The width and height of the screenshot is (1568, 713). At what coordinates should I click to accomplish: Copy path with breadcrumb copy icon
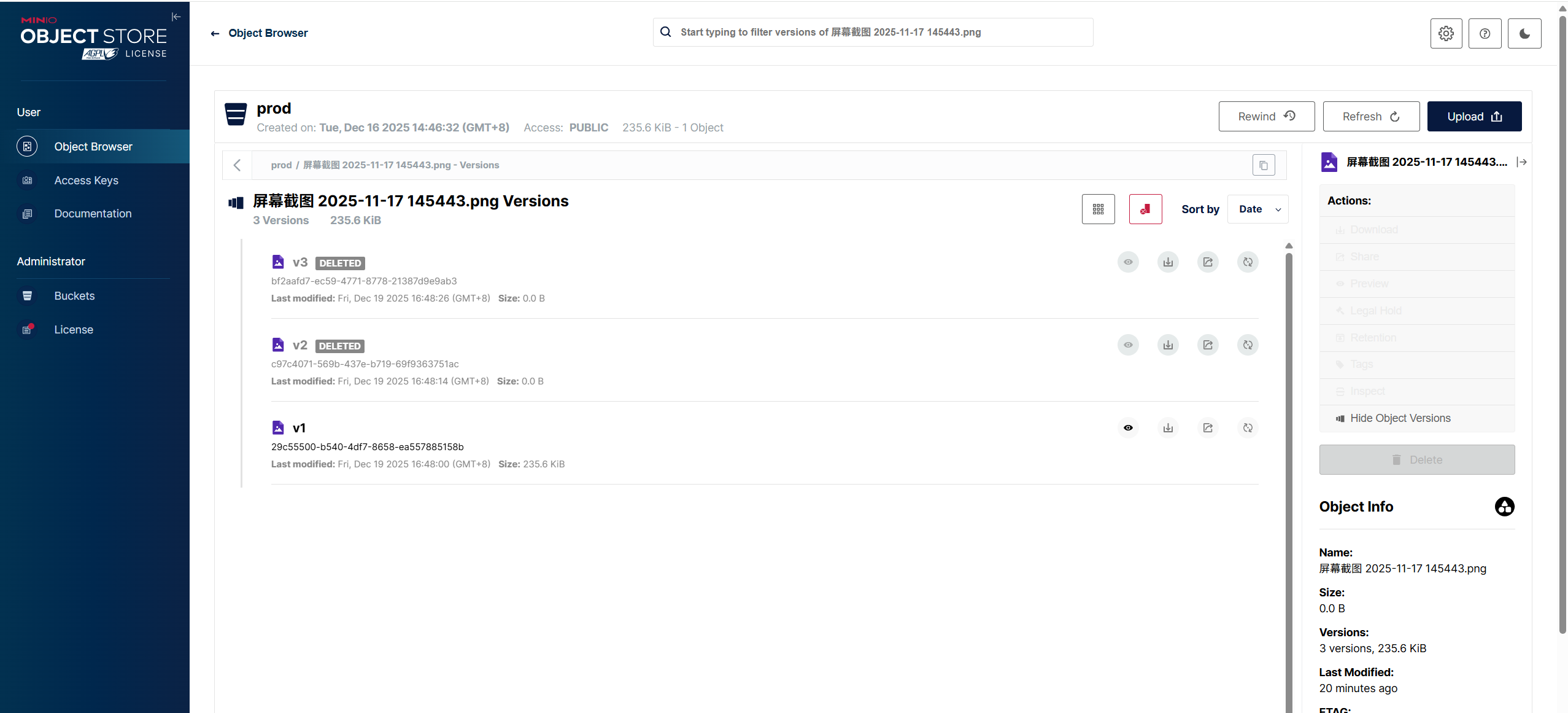click(1264, 165)
